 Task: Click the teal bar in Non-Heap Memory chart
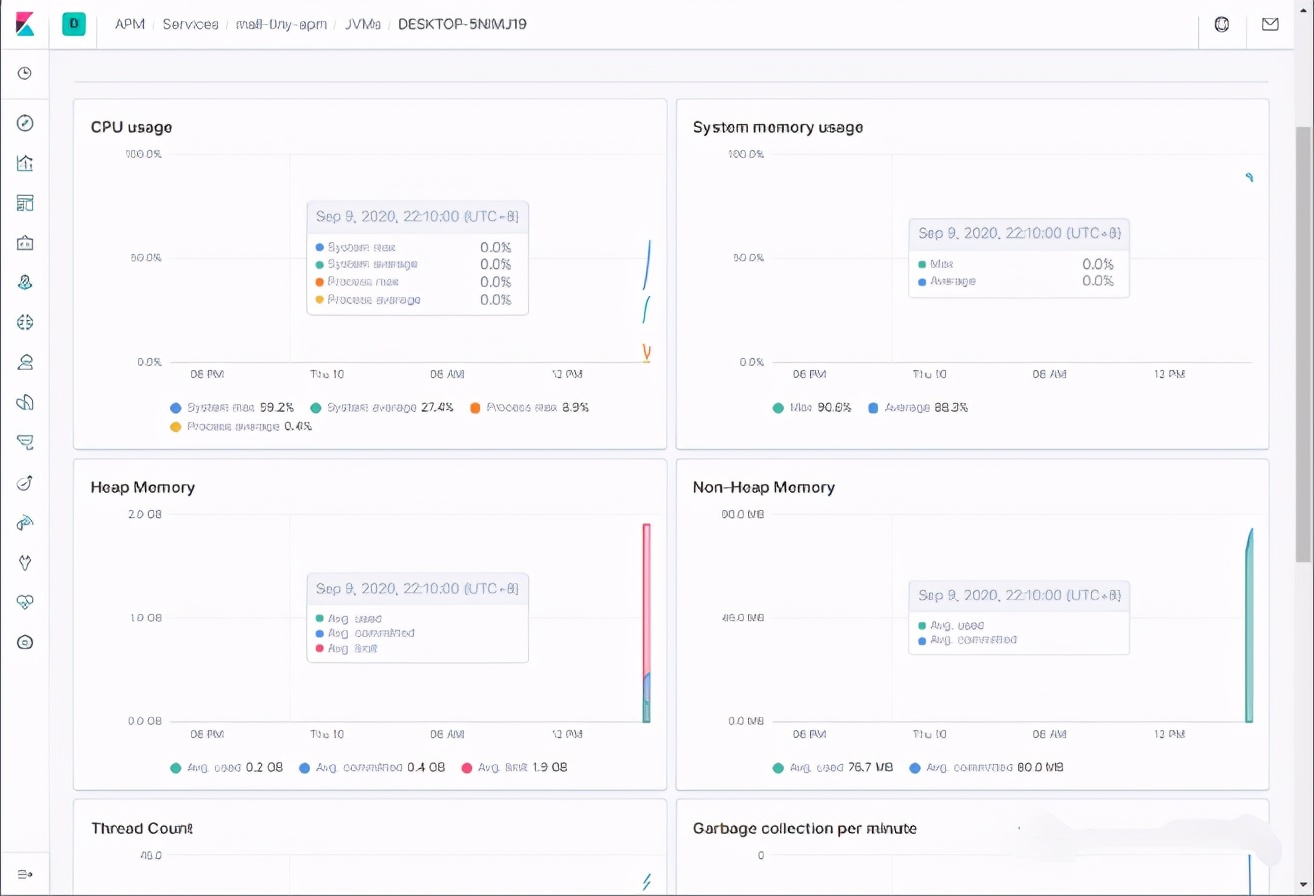pos(1249,630)
